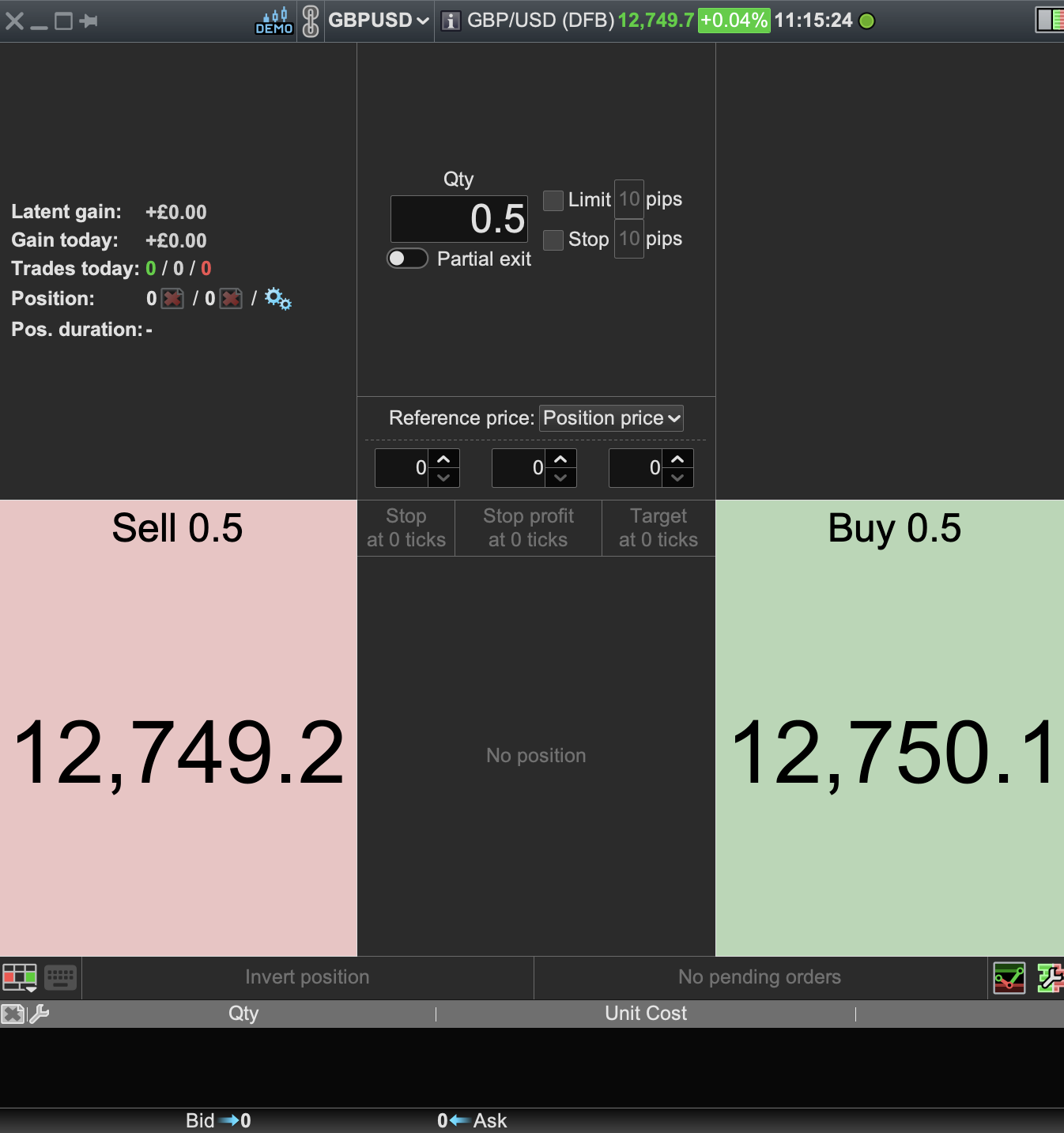Increase the Target ticks value
The image size is (1064, 1133).
[x=677, y=459]
